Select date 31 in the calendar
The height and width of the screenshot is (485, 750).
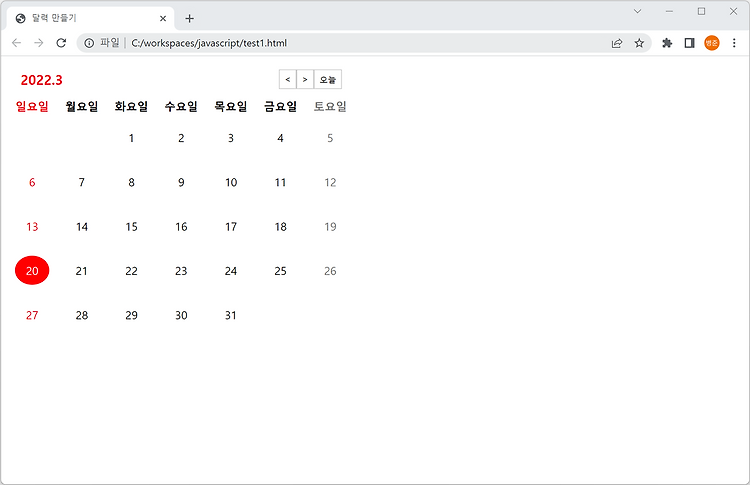[x=231, y=315]
